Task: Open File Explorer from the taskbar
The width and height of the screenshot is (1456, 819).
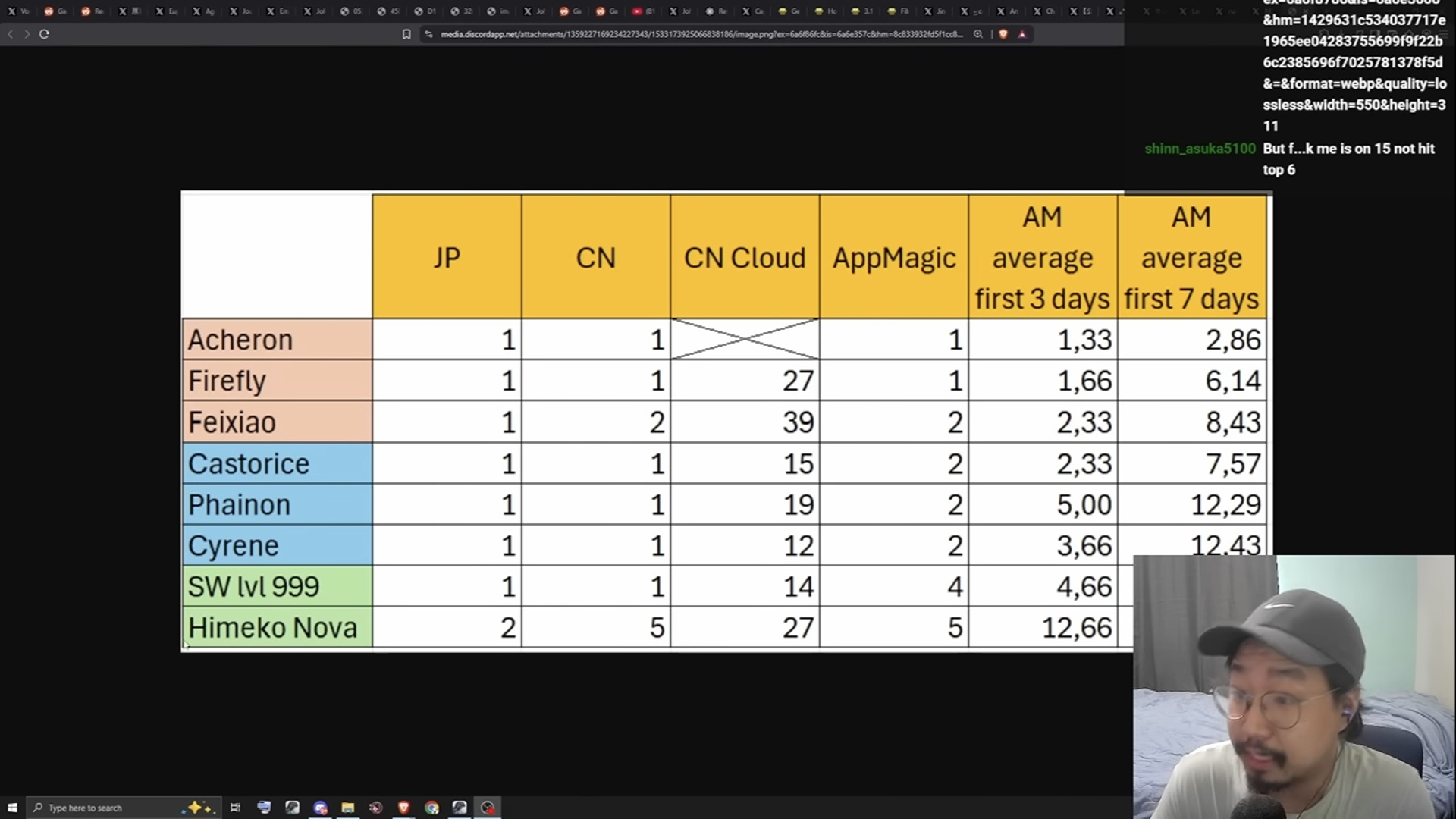Action: 348,808
